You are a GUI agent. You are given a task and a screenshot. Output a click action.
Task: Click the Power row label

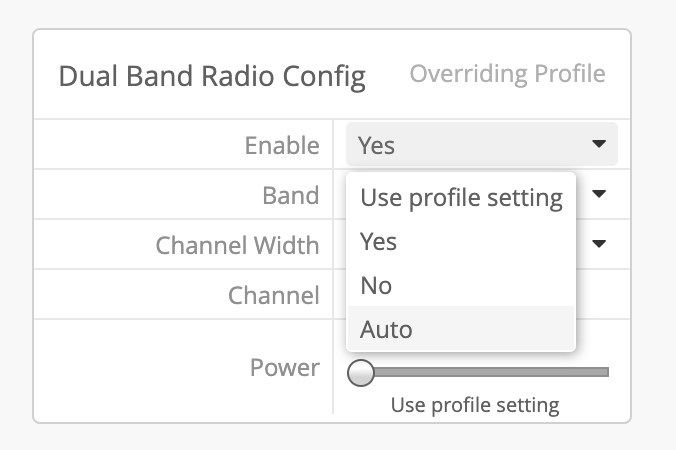click(284, 367)
